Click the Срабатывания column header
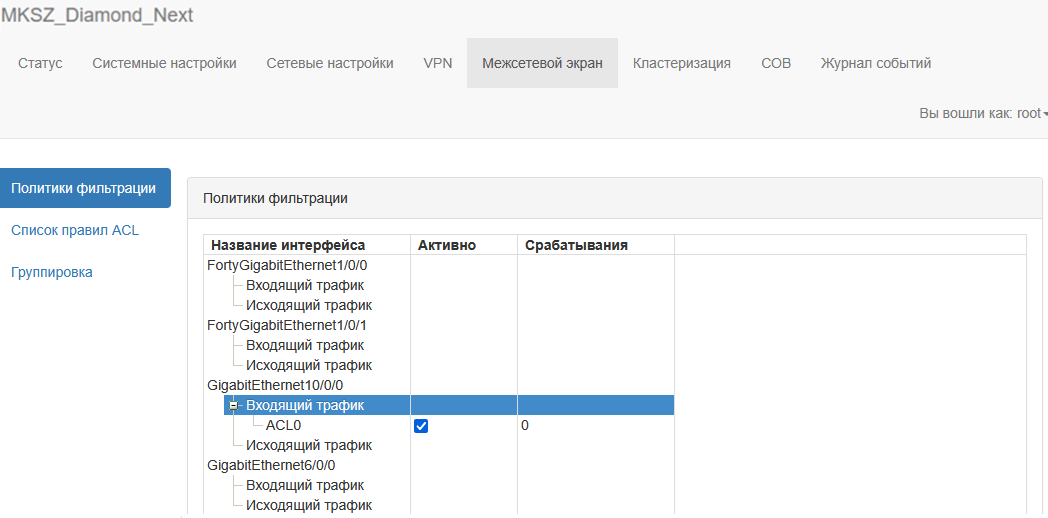This screenshot has height=518, width=1048. pyautogui.click(x=576, y=245)
